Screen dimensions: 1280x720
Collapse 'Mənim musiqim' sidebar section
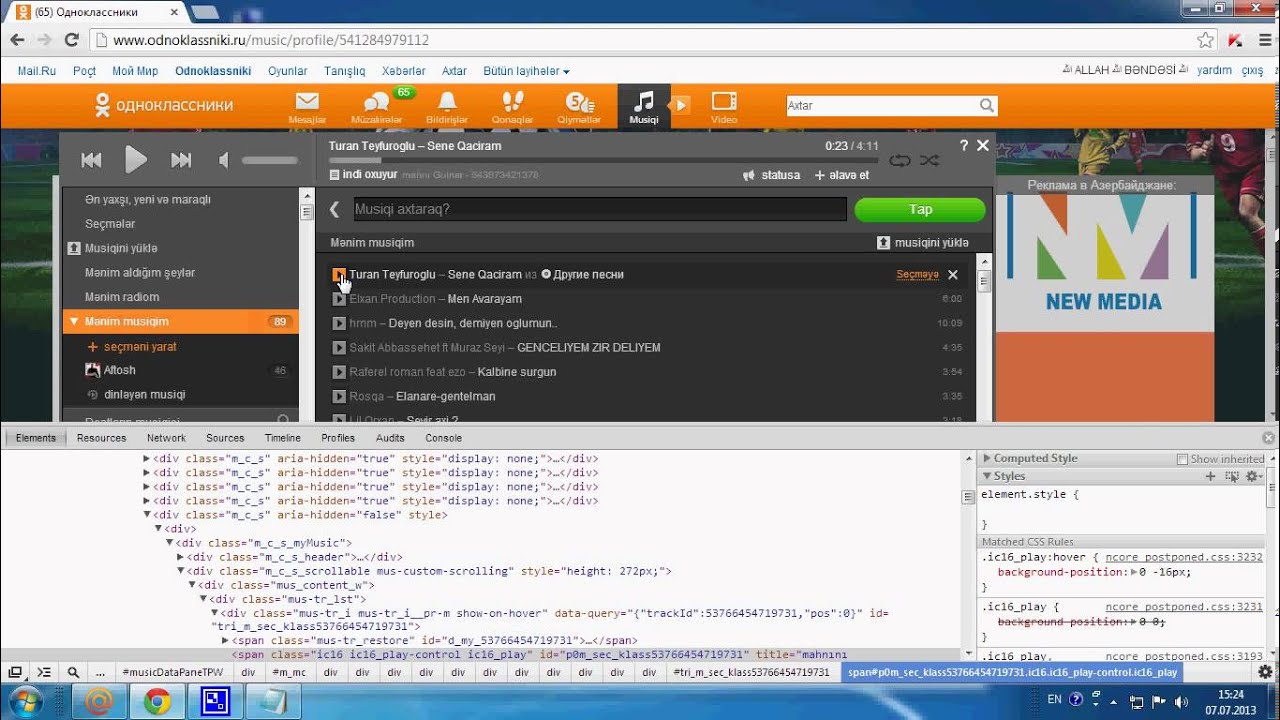[74, 321]
